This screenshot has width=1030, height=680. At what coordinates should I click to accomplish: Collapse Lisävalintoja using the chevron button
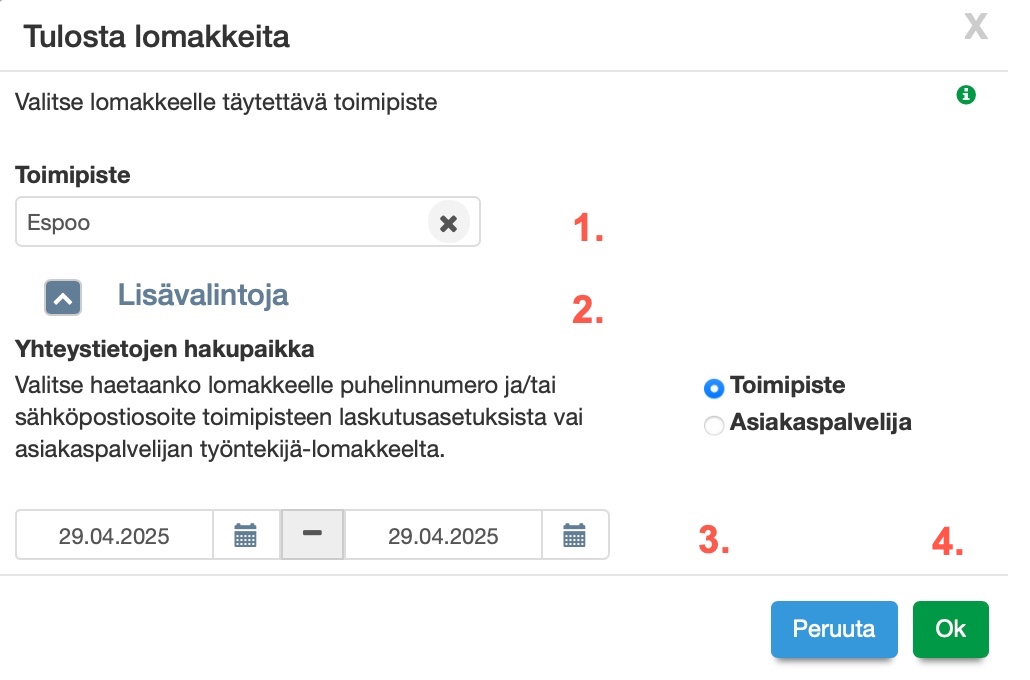point(63,297)
